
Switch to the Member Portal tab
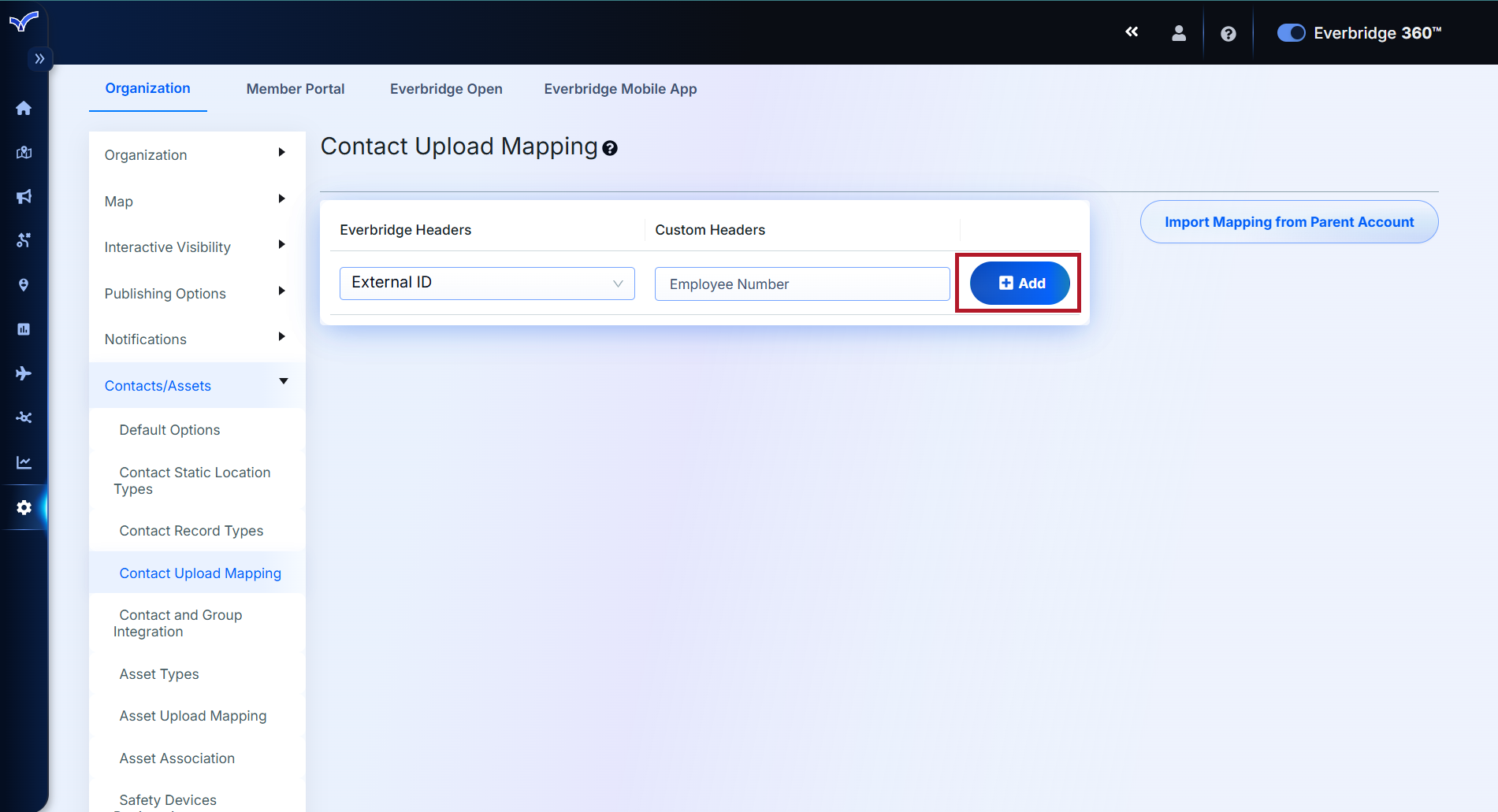tap(295, 89)
